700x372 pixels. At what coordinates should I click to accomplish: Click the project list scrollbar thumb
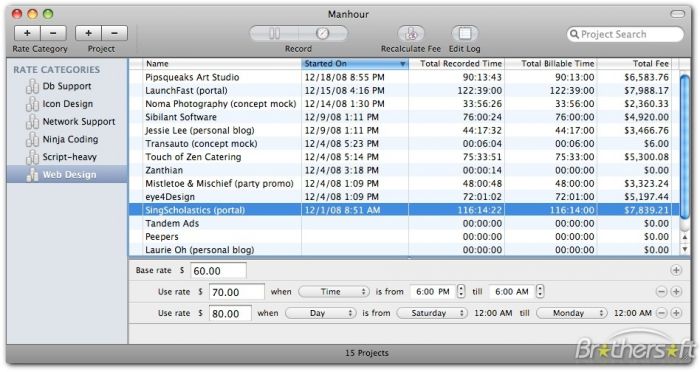(685, 147)
